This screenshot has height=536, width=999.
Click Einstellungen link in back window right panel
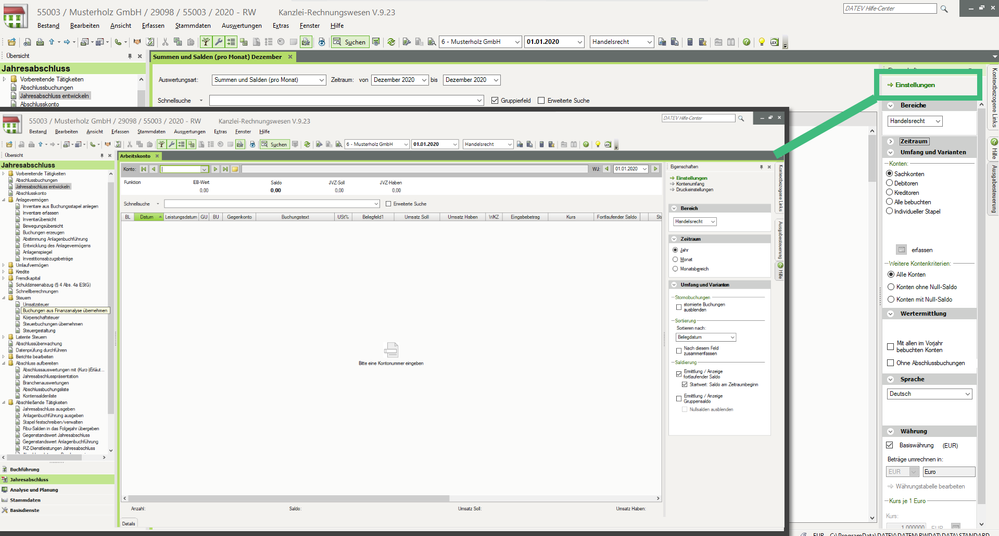tap(915, 85)
